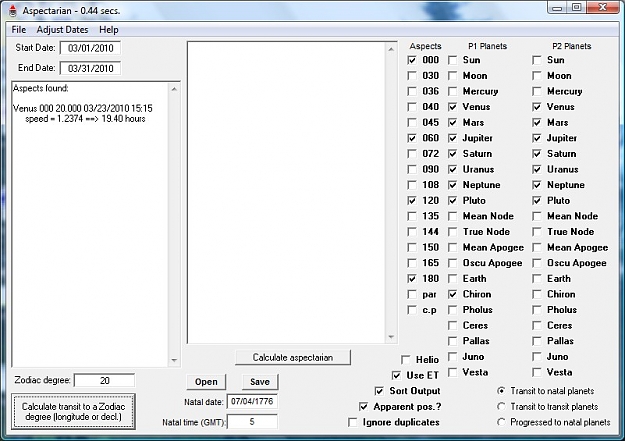Check Moon in P1 Planets
625x441 pixels.
click(452, 76)
